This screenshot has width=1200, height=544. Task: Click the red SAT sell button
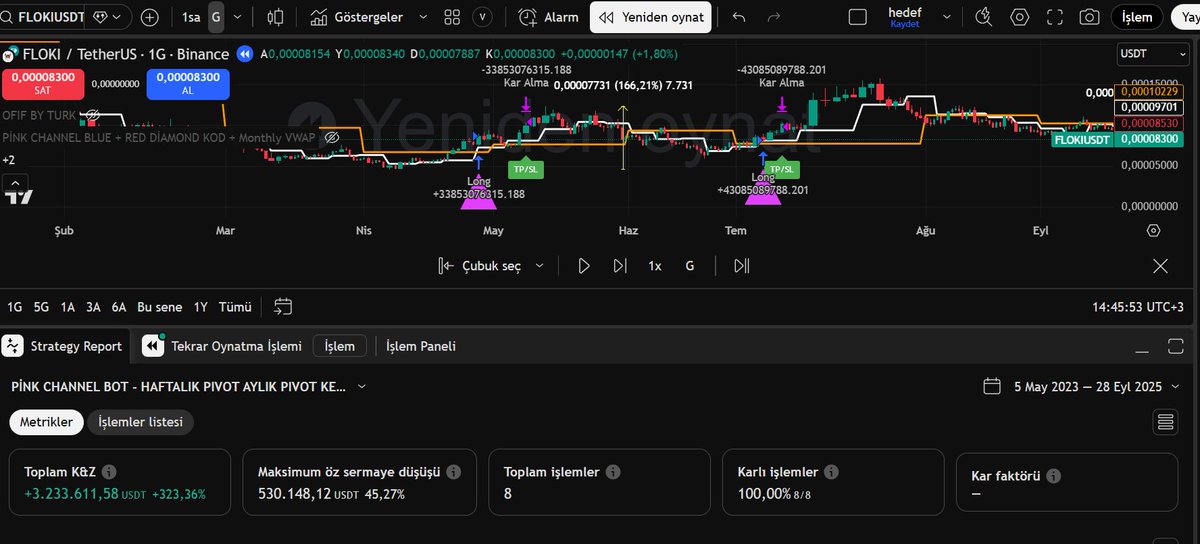pos(43,83)
